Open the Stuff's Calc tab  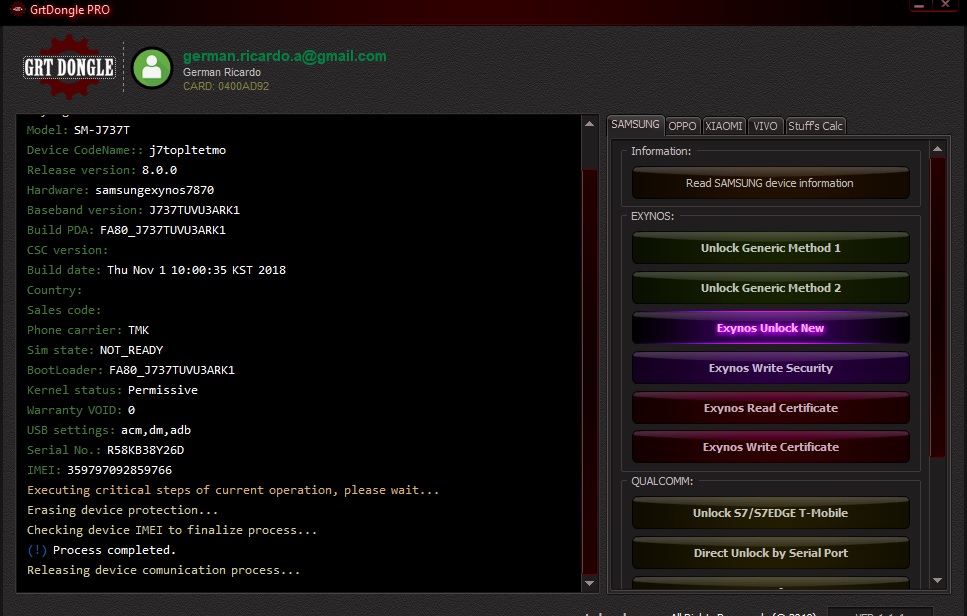815,126
